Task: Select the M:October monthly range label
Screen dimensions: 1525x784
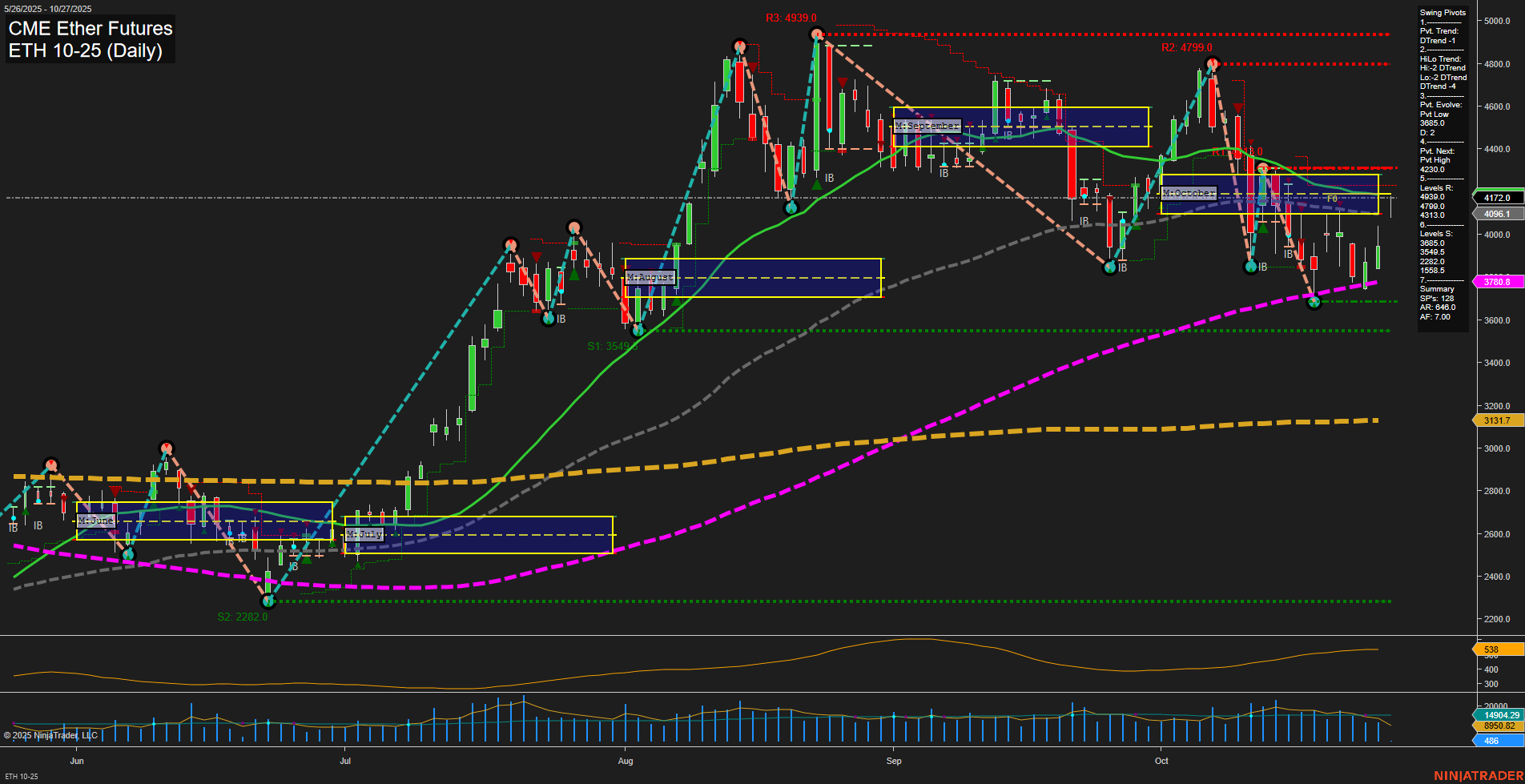Action: point(1189,192)
